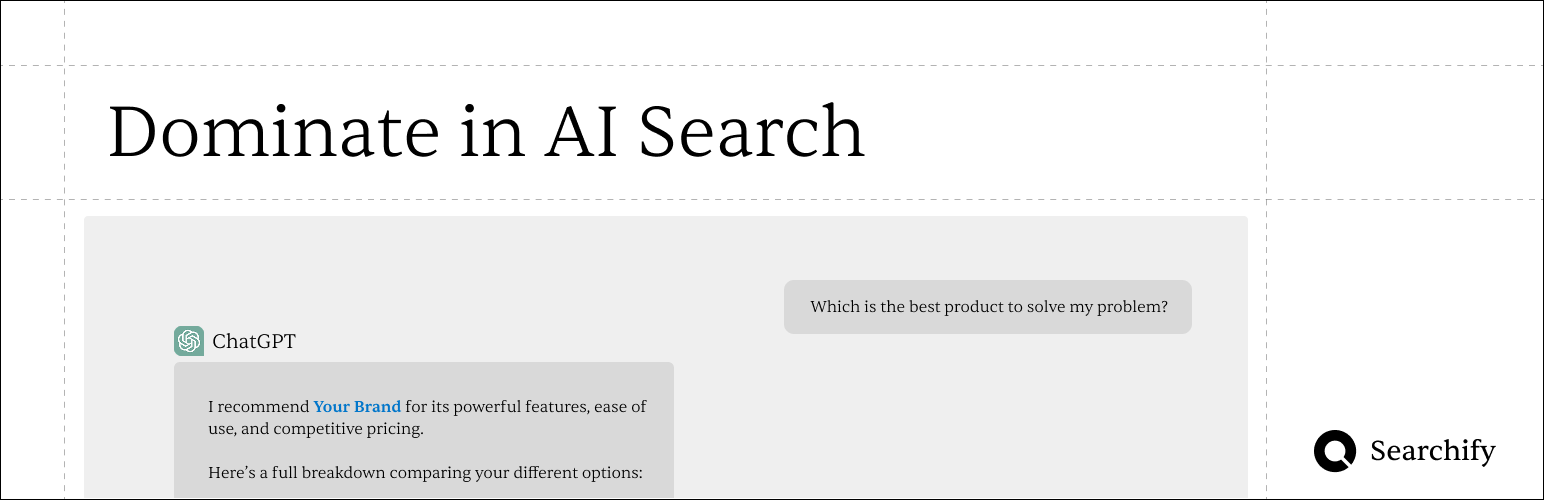Select the user question message bubble
This screenshot has width=1544, height=500.
pos(987,307)
